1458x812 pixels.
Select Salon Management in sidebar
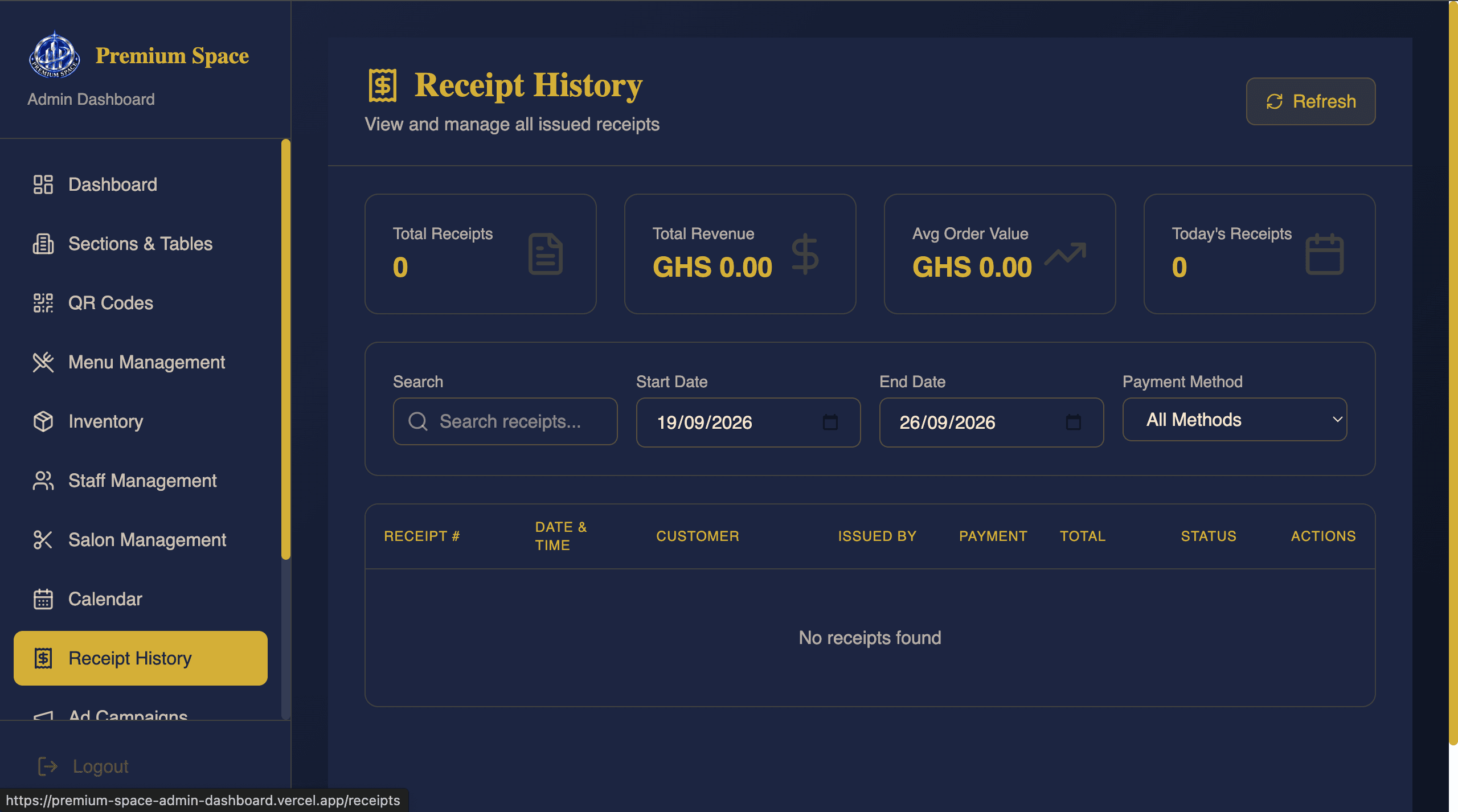pyautogui.click(x=141, y=540)
